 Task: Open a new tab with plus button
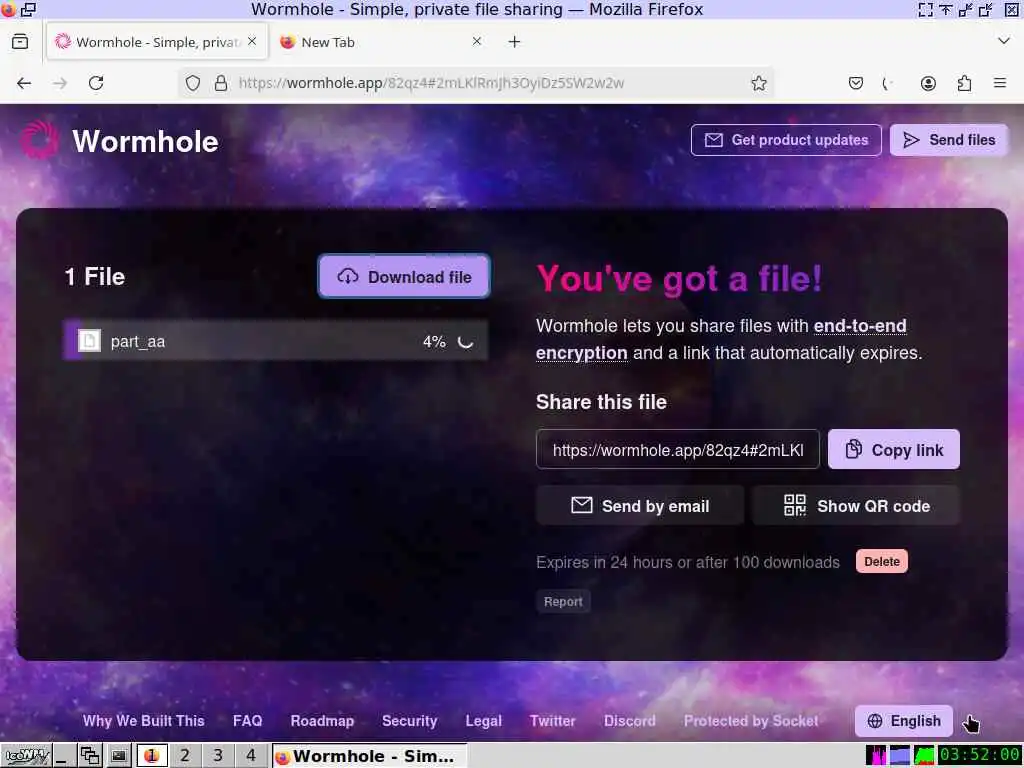[515, 42]
